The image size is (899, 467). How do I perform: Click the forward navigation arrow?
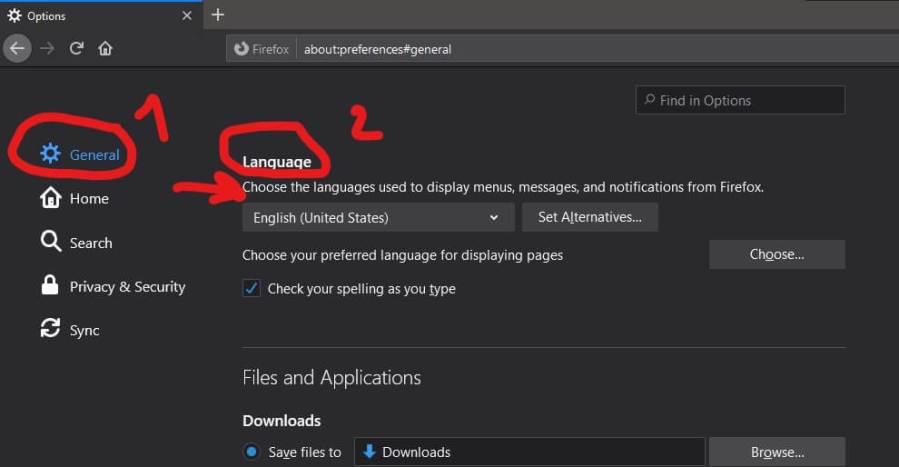47,48
